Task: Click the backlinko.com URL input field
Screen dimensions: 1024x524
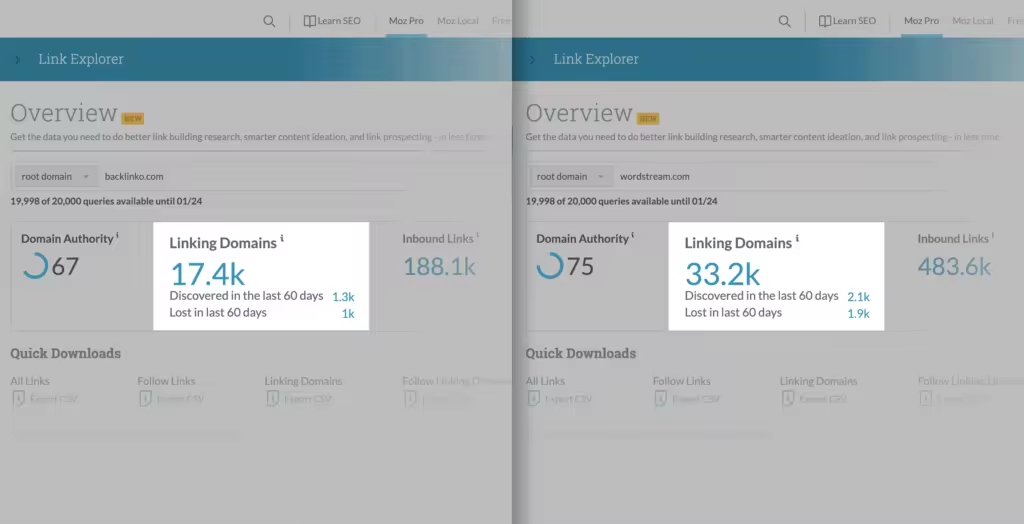Action: [x=255, y=176]
